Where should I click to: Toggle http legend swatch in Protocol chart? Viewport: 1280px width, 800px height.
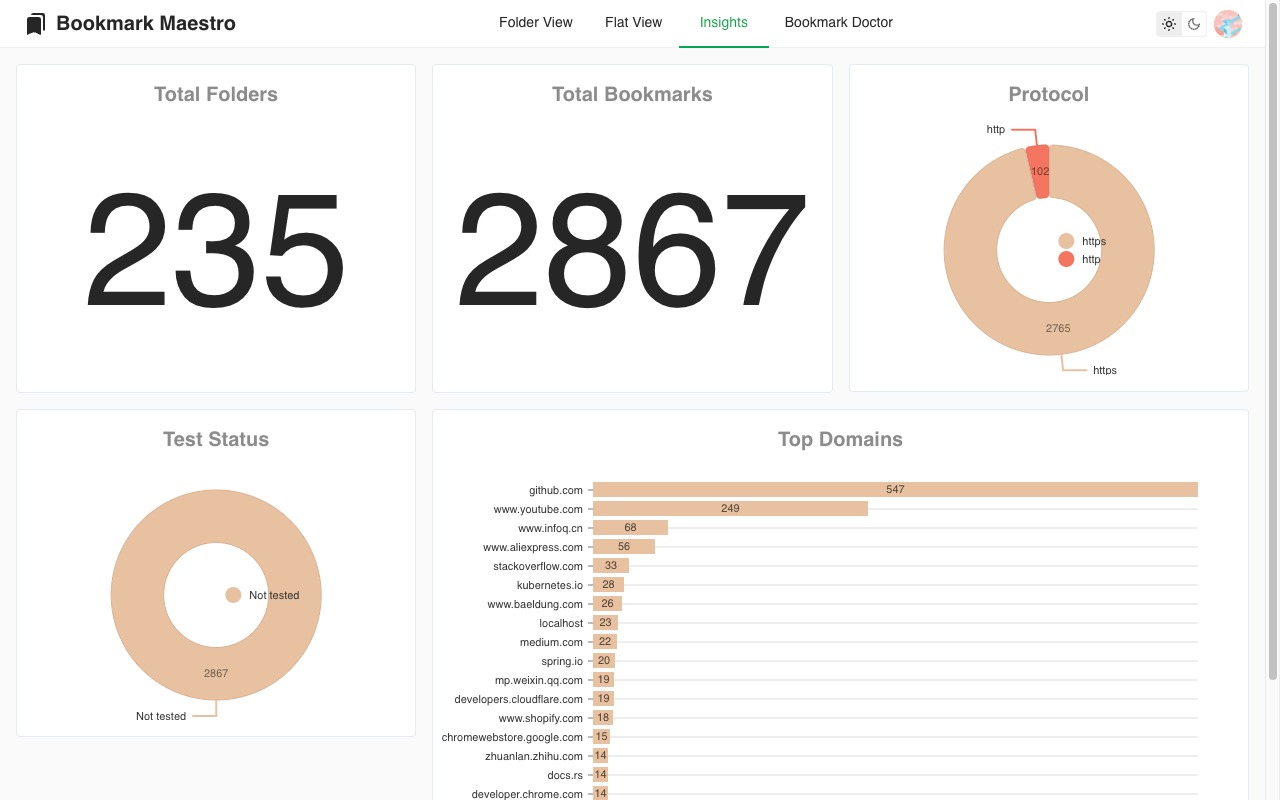pos(1066,259)
